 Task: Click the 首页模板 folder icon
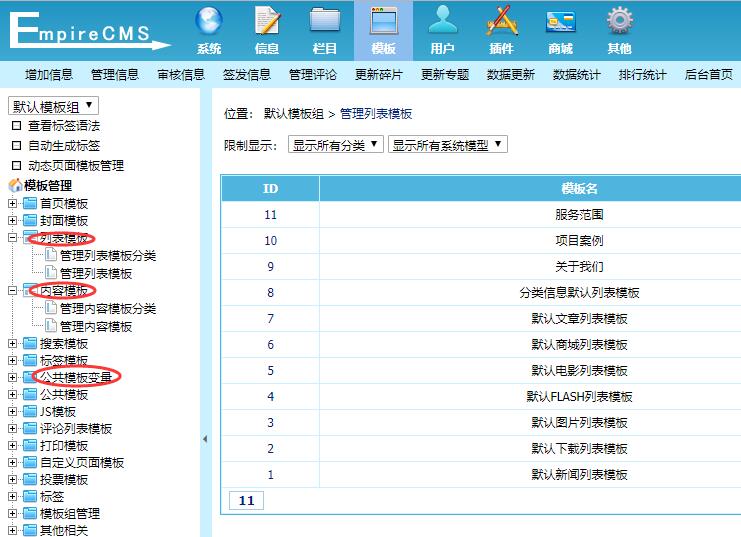[x=30, y=203]
